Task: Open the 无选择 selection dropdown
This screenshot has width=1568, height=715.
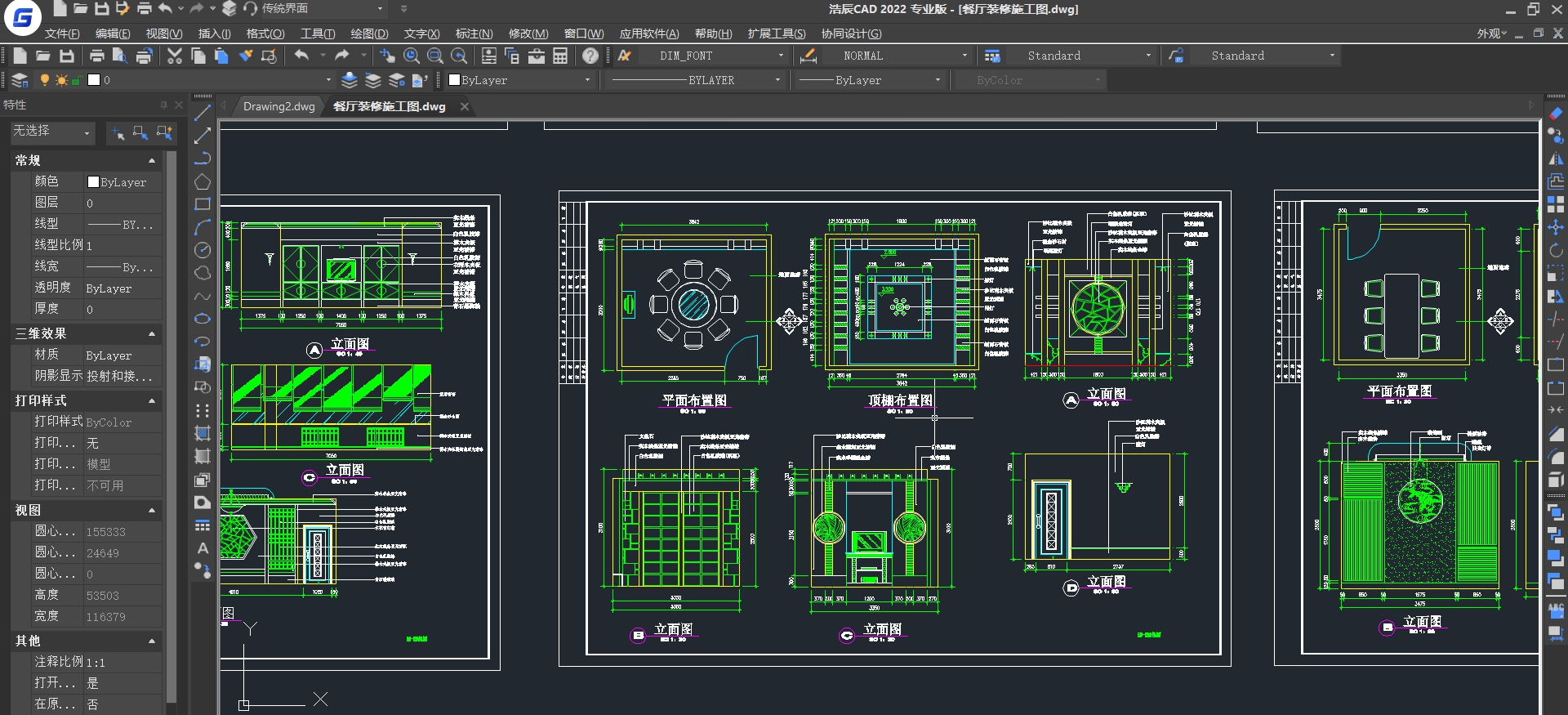Action: [x=87, y=132]
